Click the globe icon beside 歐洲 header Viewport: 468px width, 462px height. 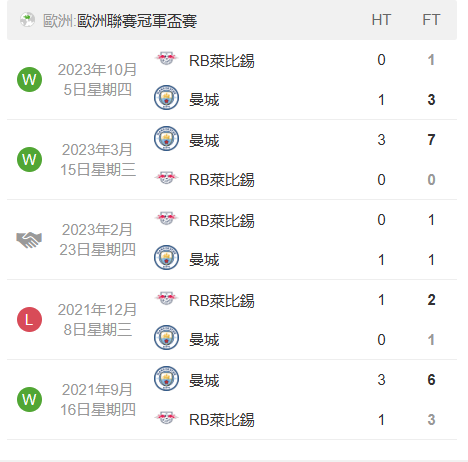[27, 20]
